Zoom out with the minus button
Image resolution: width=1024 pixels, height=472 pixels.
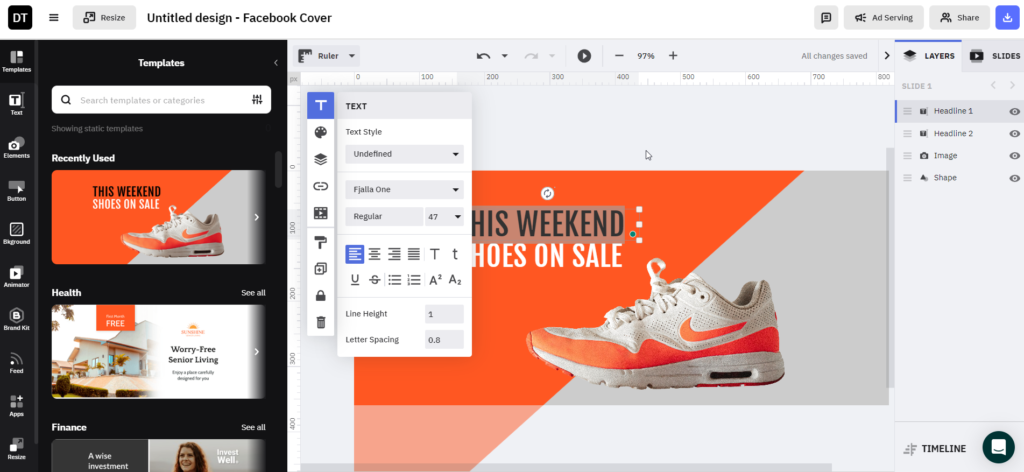[619, 56]
